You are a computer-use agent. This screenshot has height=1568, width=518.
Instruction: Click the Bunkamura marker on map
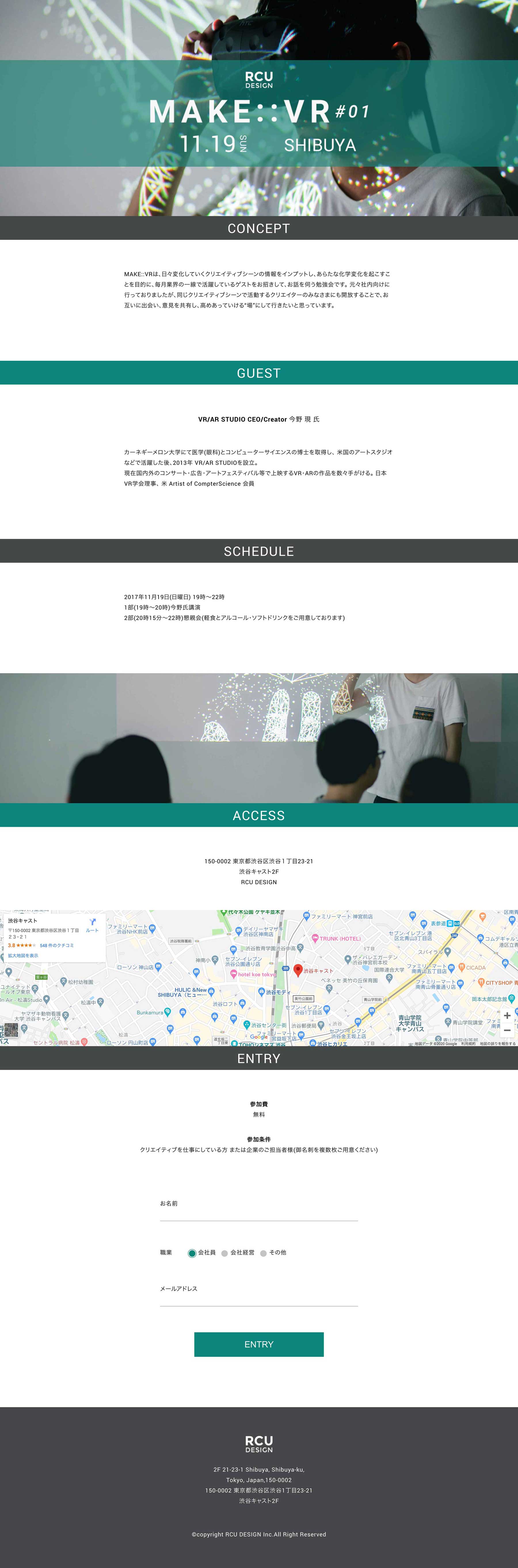point(168,1013)
